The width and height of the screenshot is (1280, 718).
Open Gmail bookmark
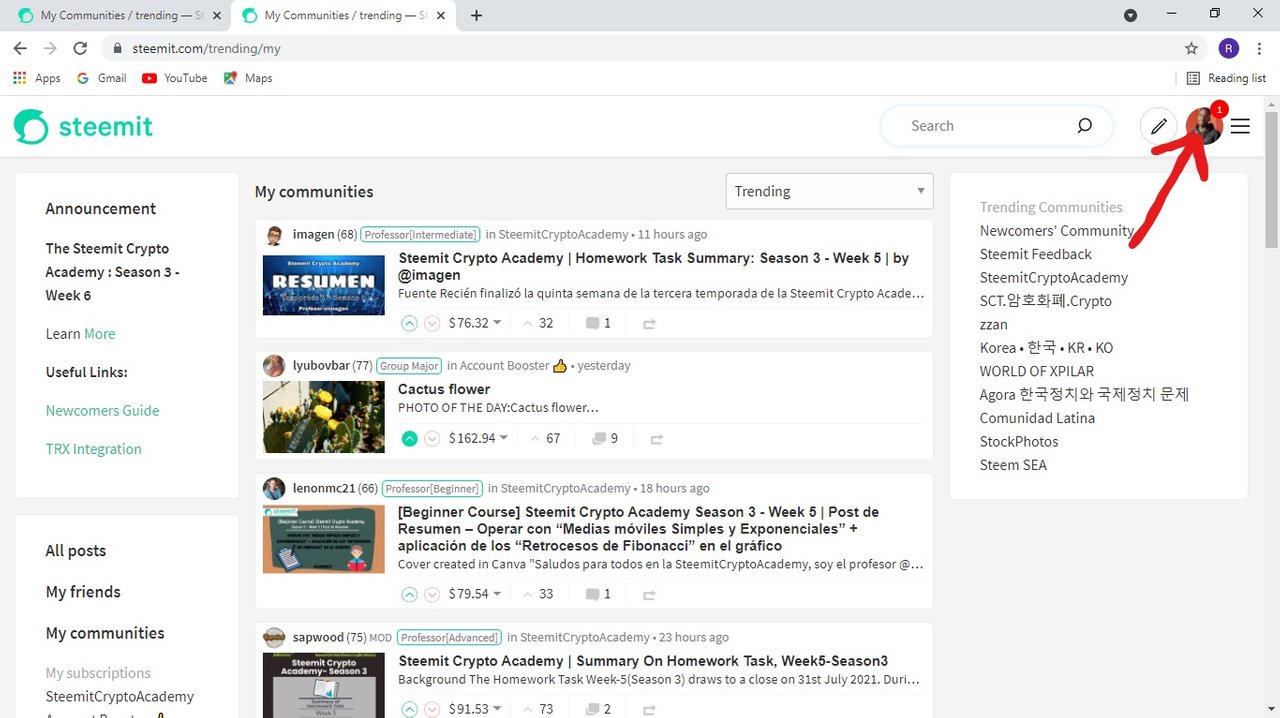101,78
